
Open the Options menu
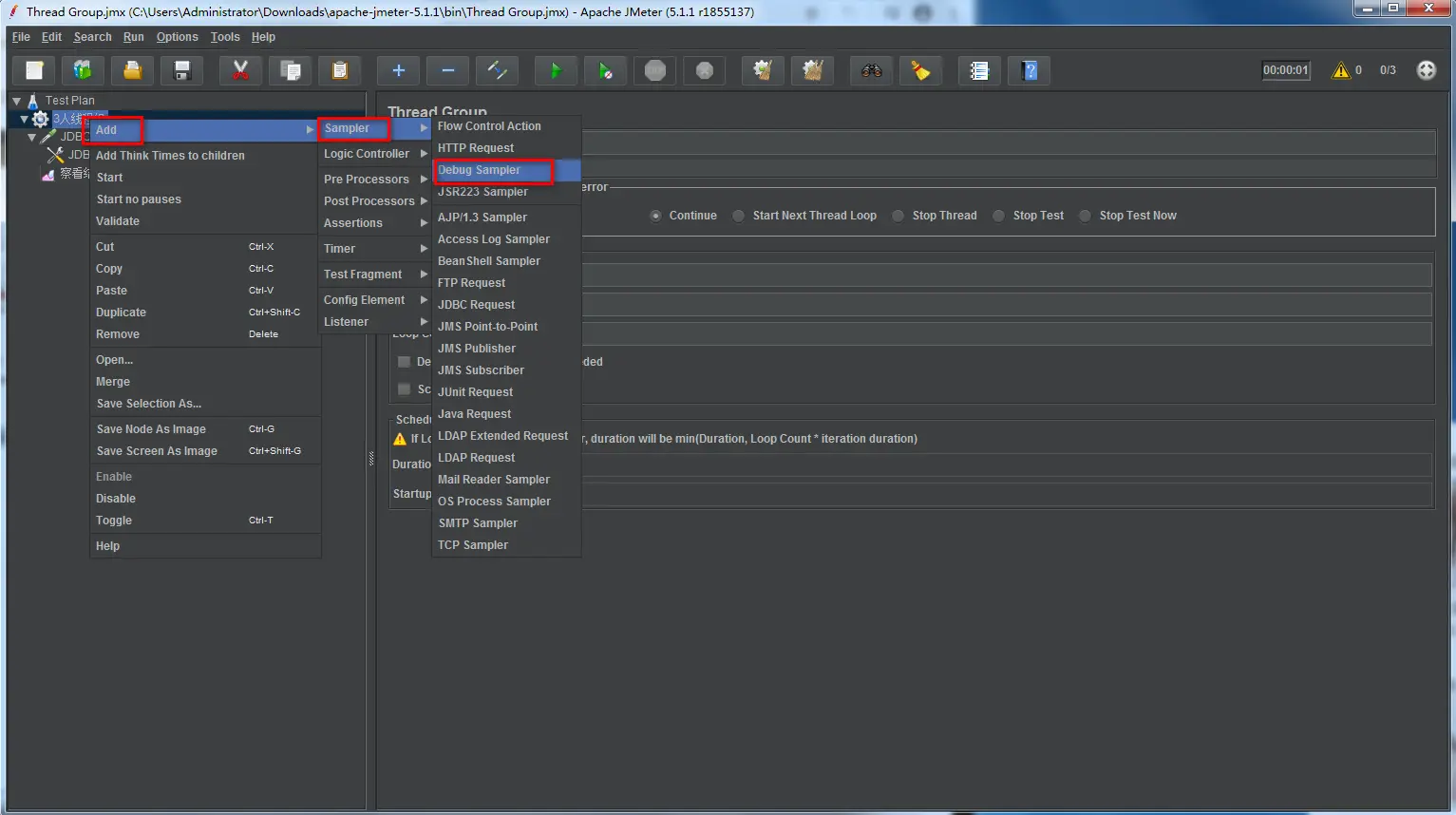click(178, 37)
